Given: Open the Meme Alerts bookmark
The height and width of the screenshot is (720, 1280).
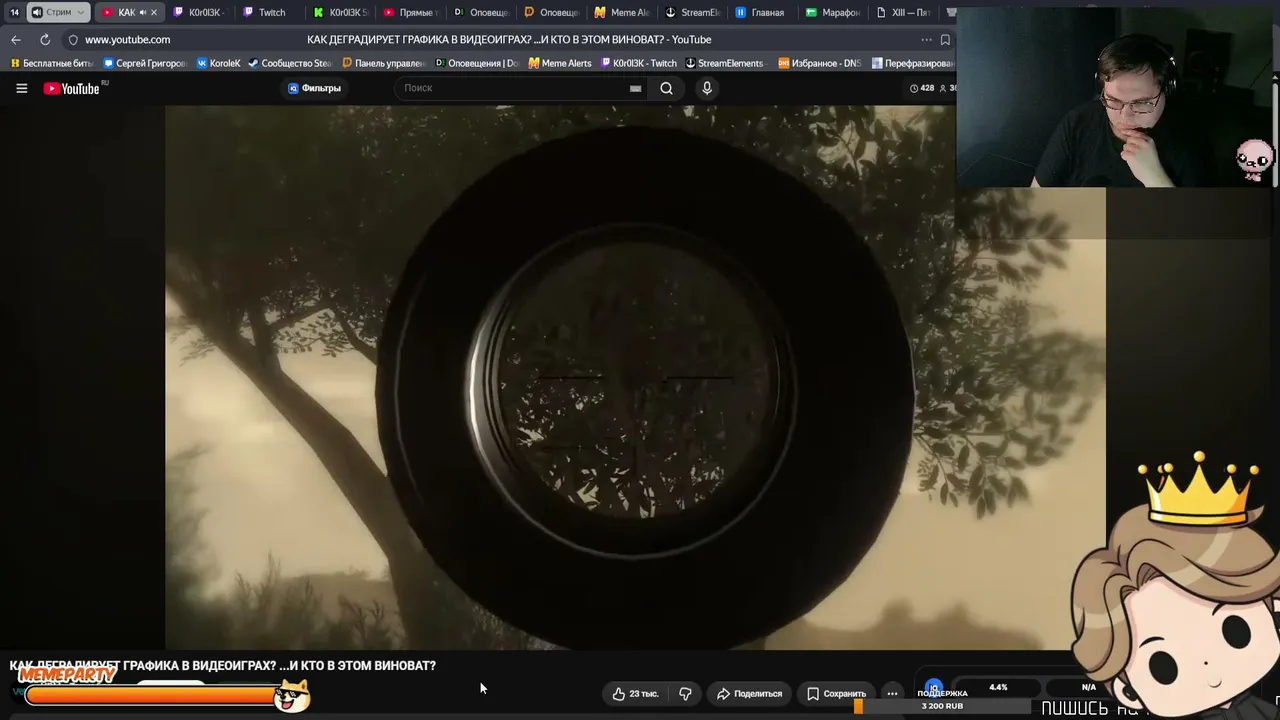Looking at the screenshot, I should click(x=560, y=63).
